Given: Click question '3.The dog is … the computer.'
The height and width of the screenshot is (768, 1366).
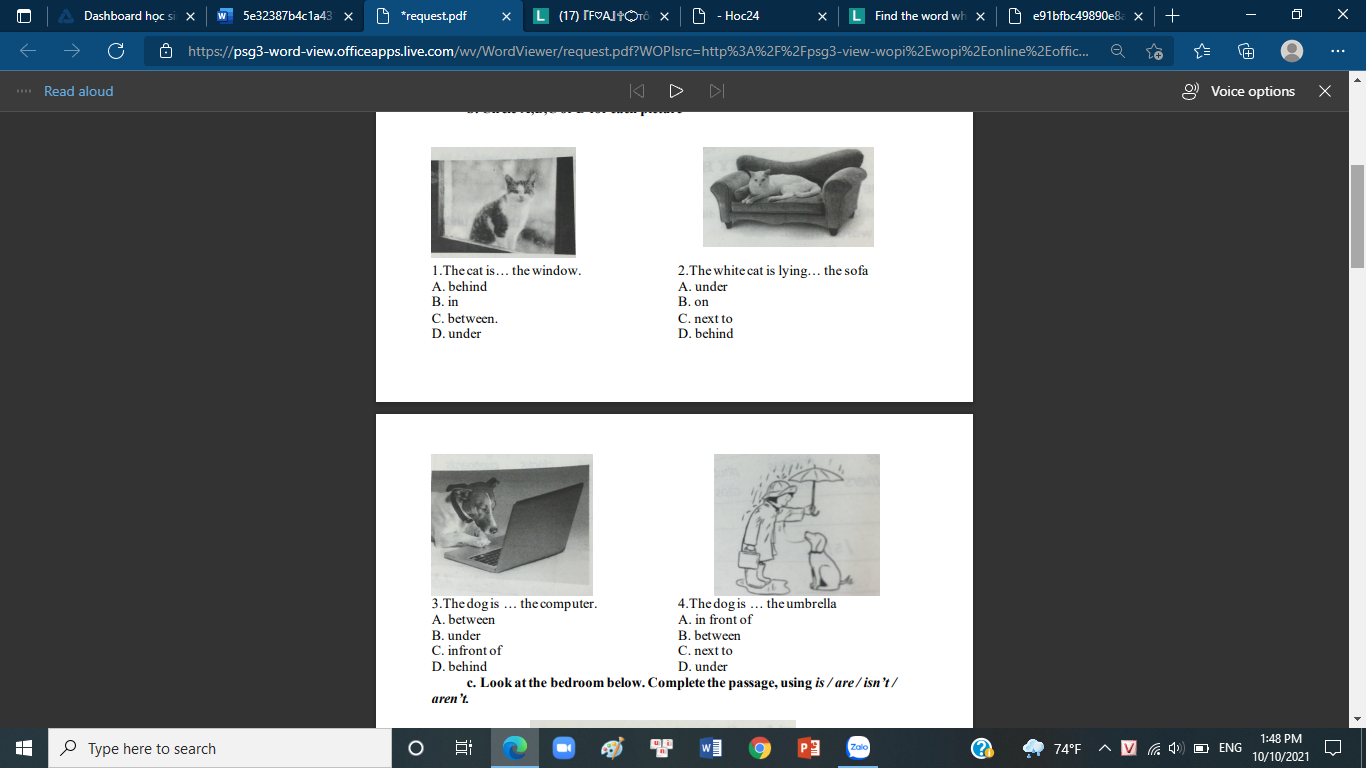Looking at the screenshot, I should pyautogui.click(x=514, y=604).
